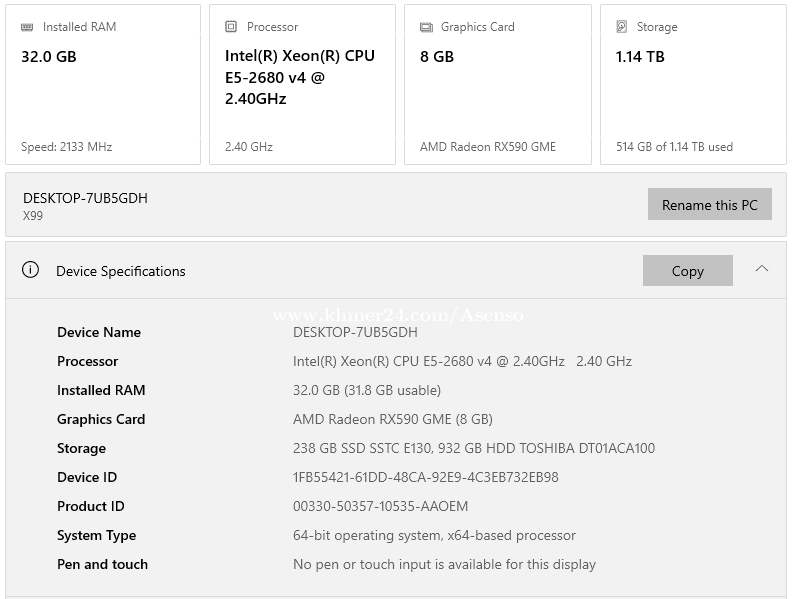Collapse the Device Specifications section
796x599 pixels.
[762, 269]
